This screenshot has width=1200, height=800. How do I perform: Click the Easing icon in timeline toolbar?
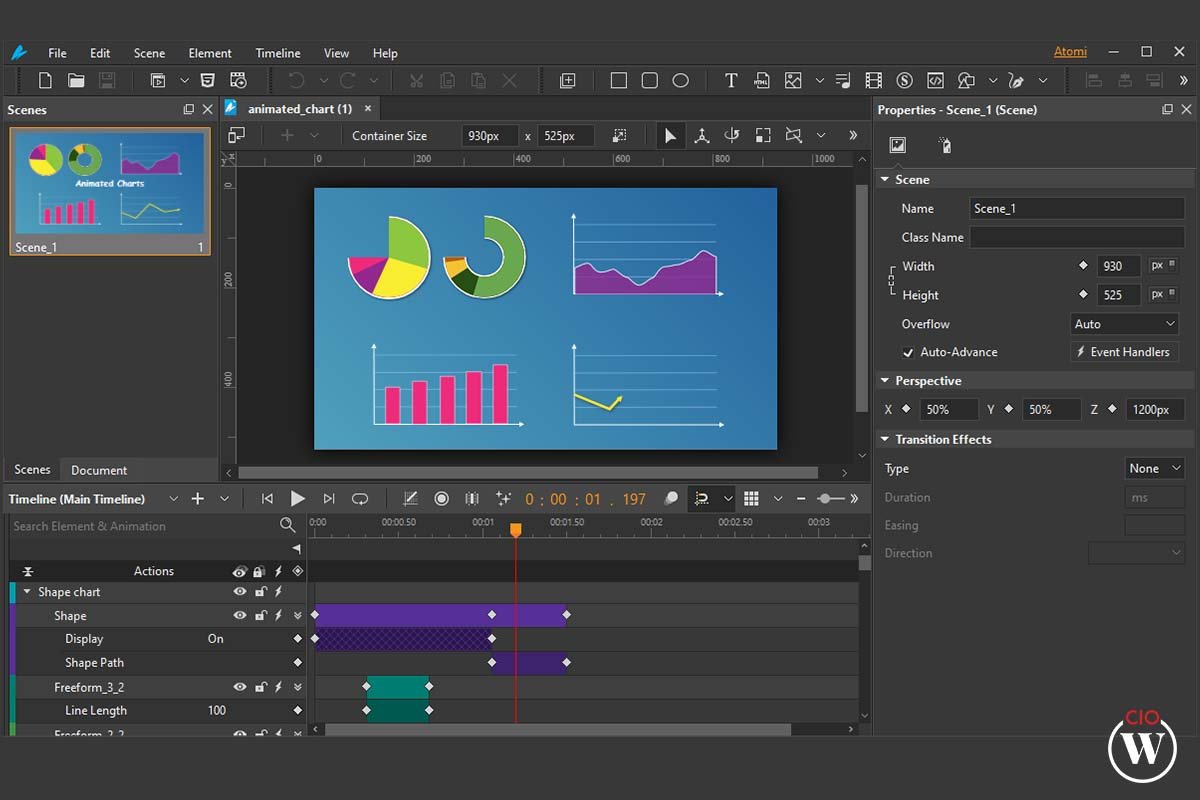coord(410,498)
